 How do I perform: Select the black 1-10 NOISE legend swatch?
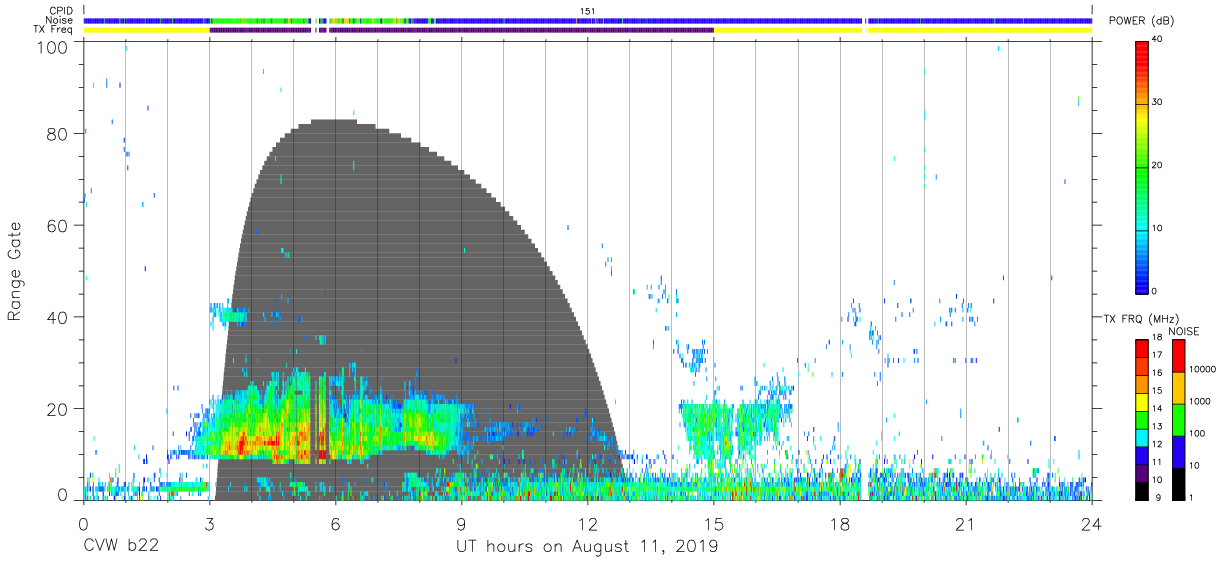[x=1178, y=483]
